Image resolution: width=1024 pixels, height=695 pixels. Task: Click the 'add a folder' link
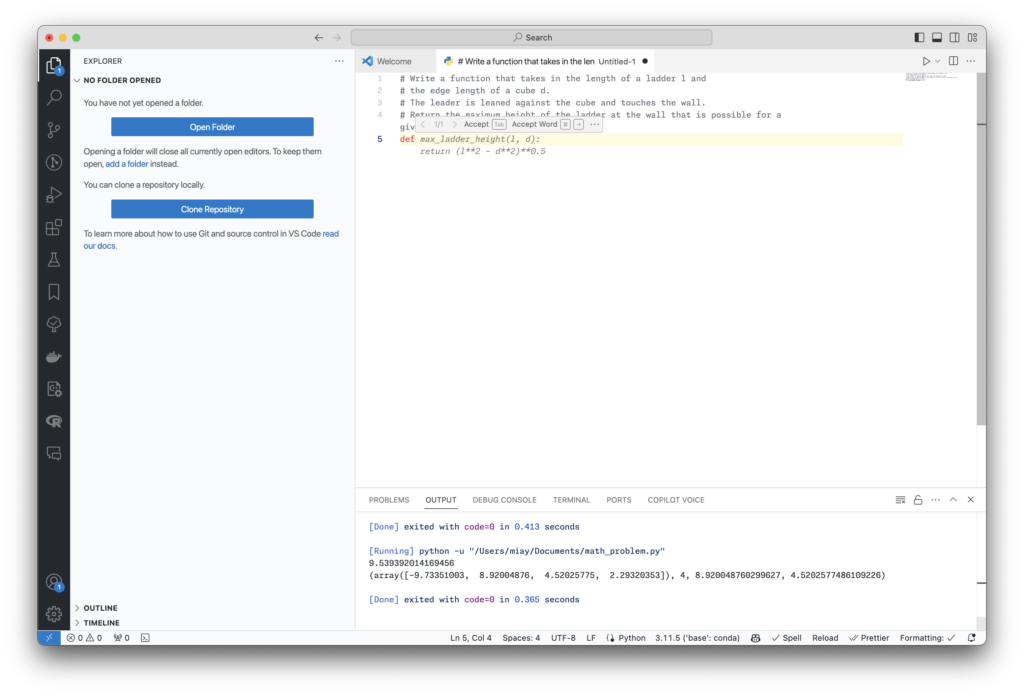tap(127, 163)
